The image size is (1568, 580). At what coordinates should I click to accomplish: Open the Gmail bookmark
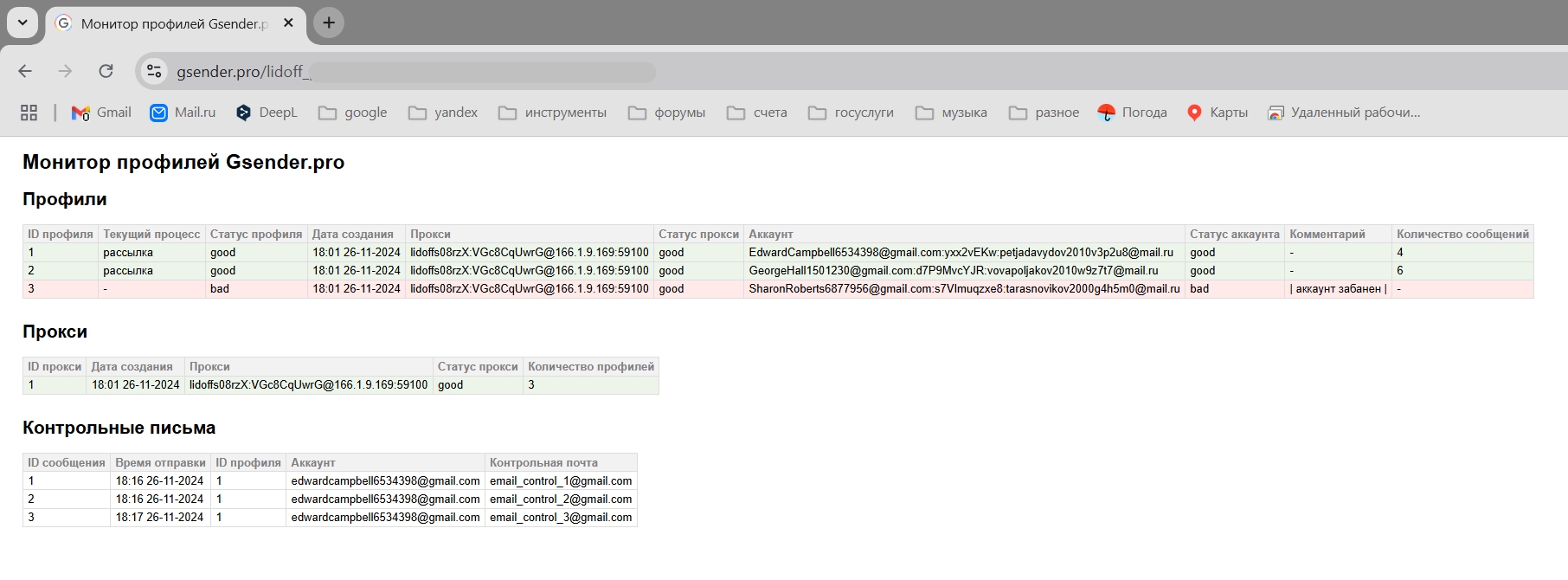[101, 113]
